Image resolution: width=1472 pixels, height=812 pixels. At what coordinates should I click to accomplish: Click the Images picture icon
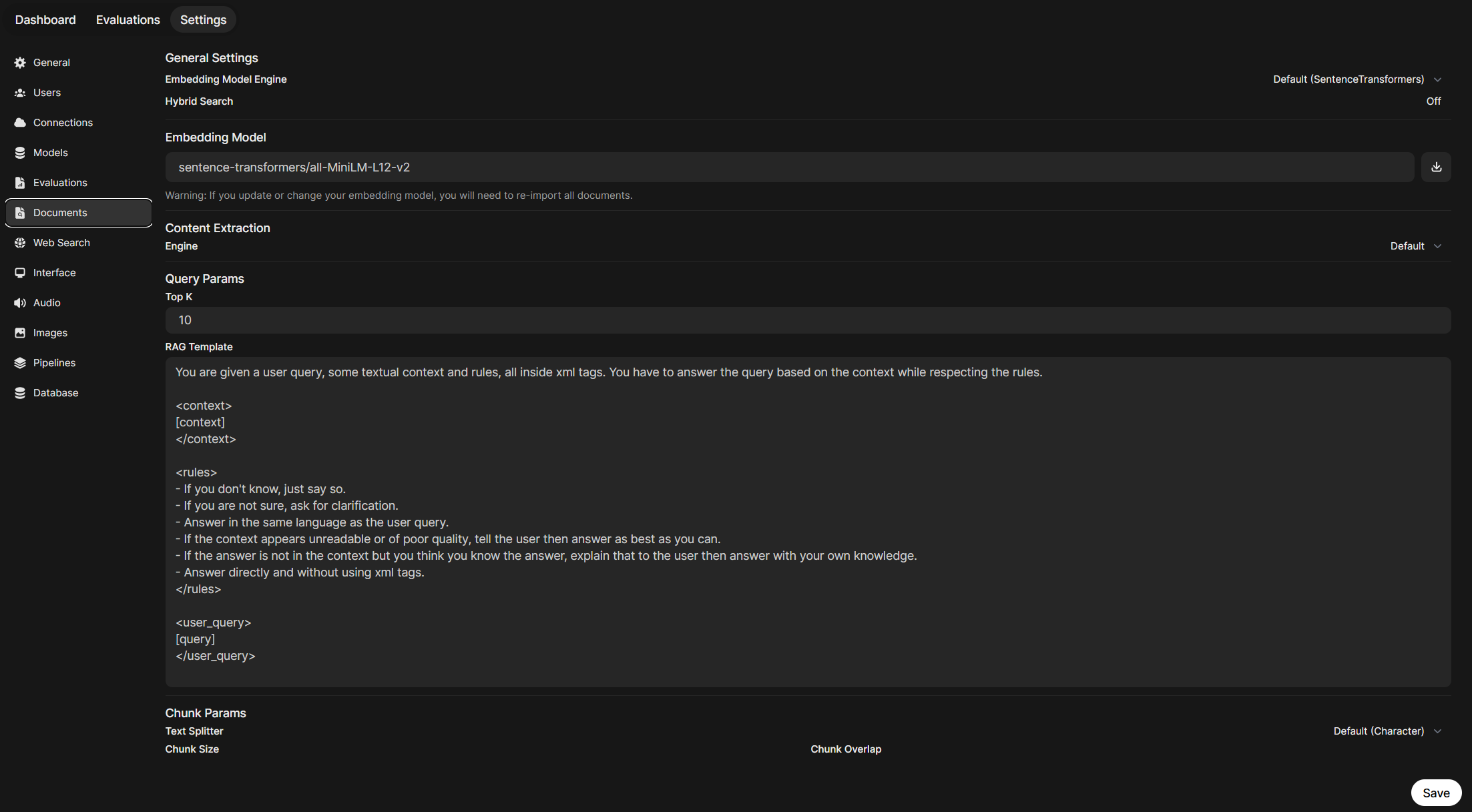tap(20, 333)
